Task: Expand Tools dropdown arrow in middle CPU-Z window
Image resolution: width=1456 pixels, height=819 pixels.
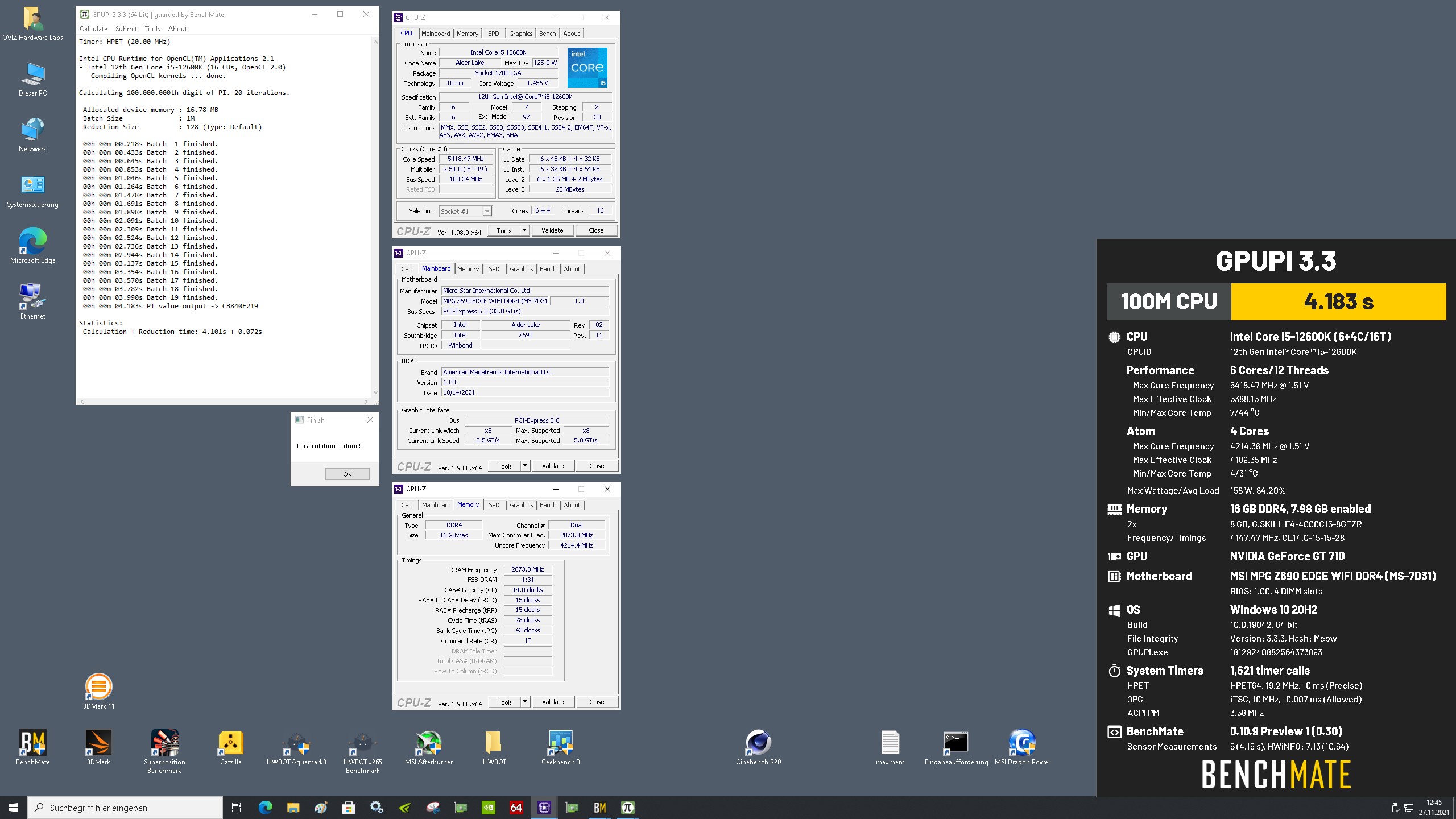Action: [525, 466]
